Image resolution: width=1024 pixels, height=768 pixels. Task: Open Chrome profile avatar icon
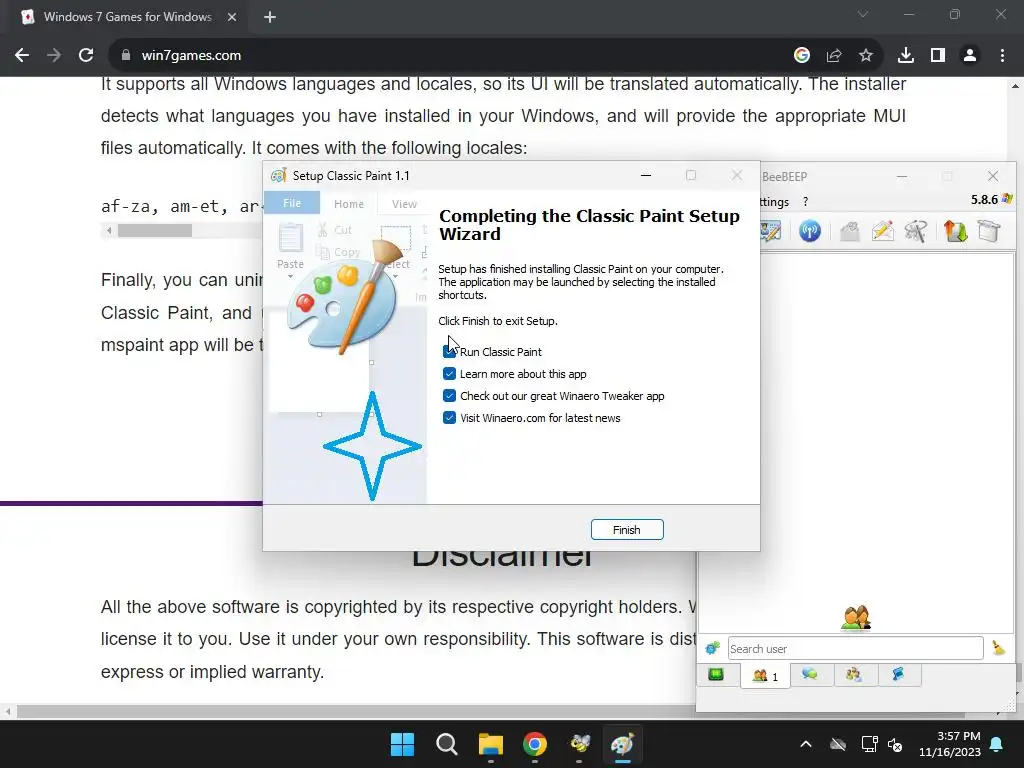click(970, 56)
